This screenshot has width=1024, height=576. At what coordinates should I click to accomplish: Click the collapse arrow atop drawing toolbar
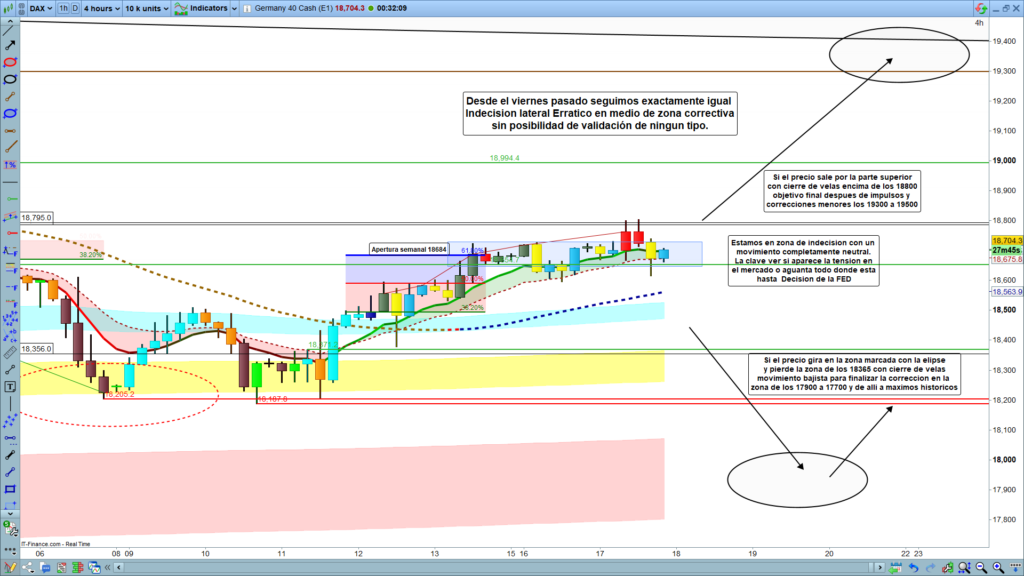tap(10, 20)
